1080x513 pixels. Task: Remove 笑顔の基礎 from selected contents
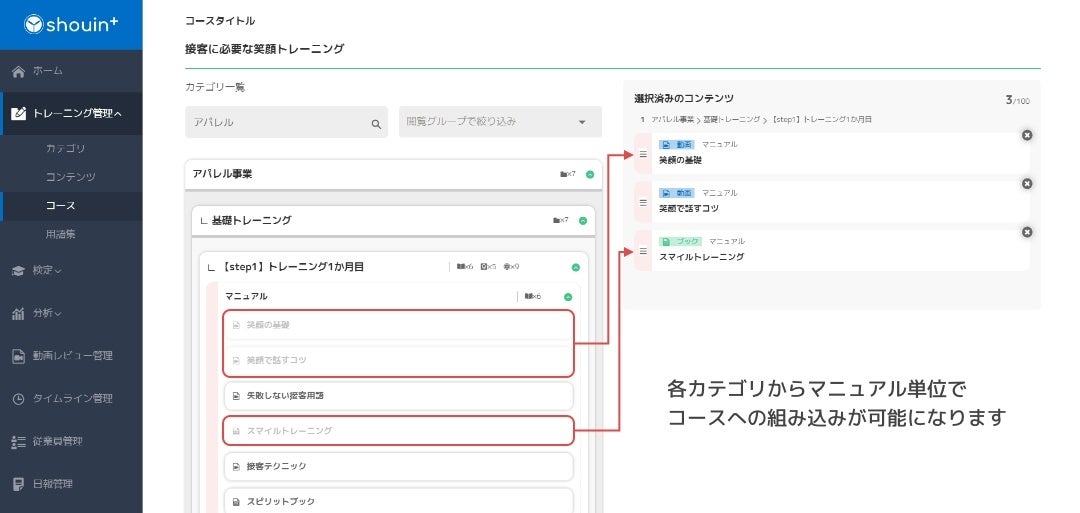coord(1027,135)
